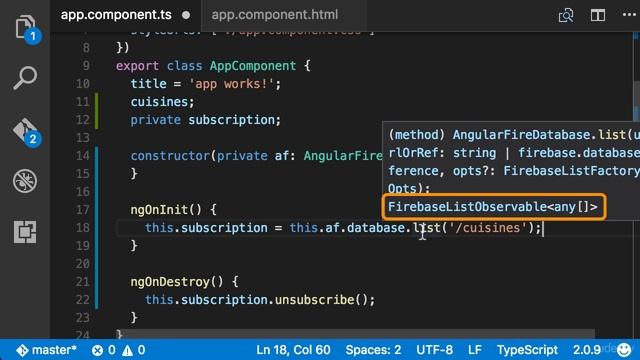Click line number 17 in the gutter
640x360 pixels.
(82, 210)
